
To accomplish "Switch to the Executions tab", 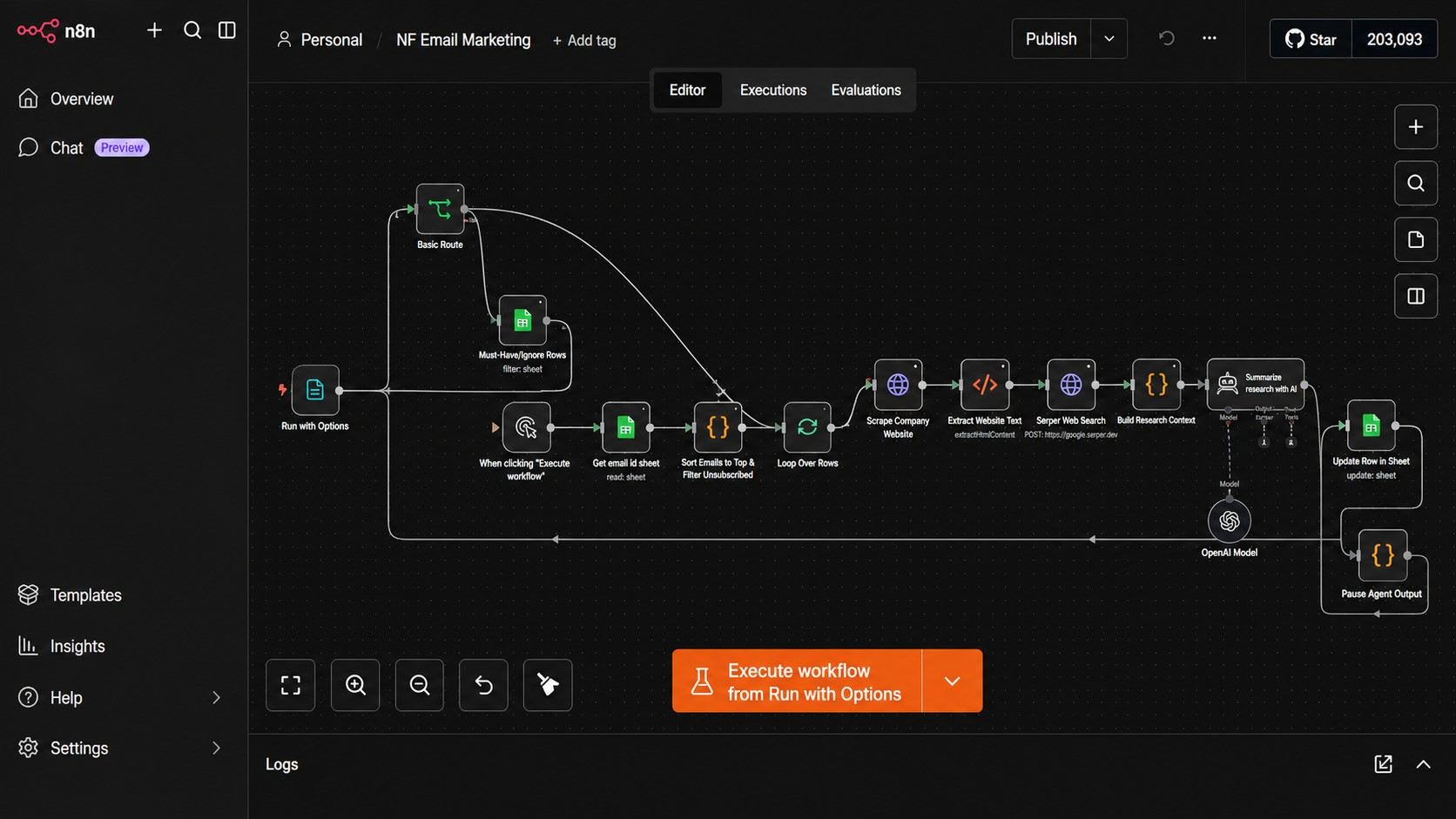I will (773, 91).
